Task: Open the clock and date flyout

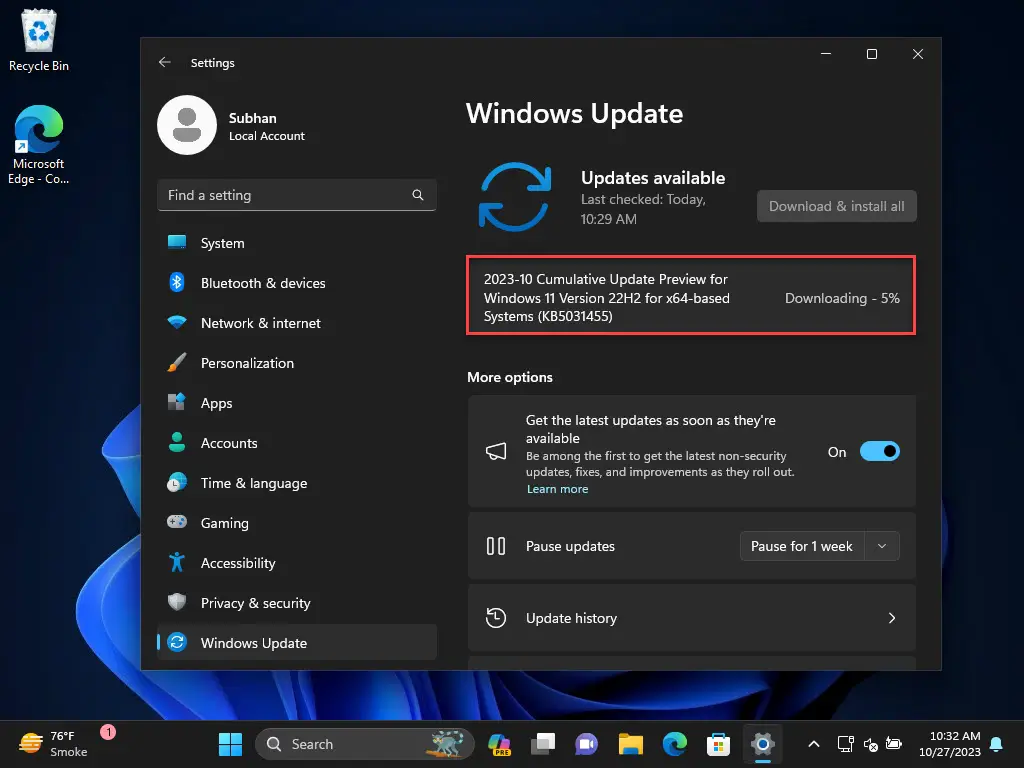Action: coord(950,744)
